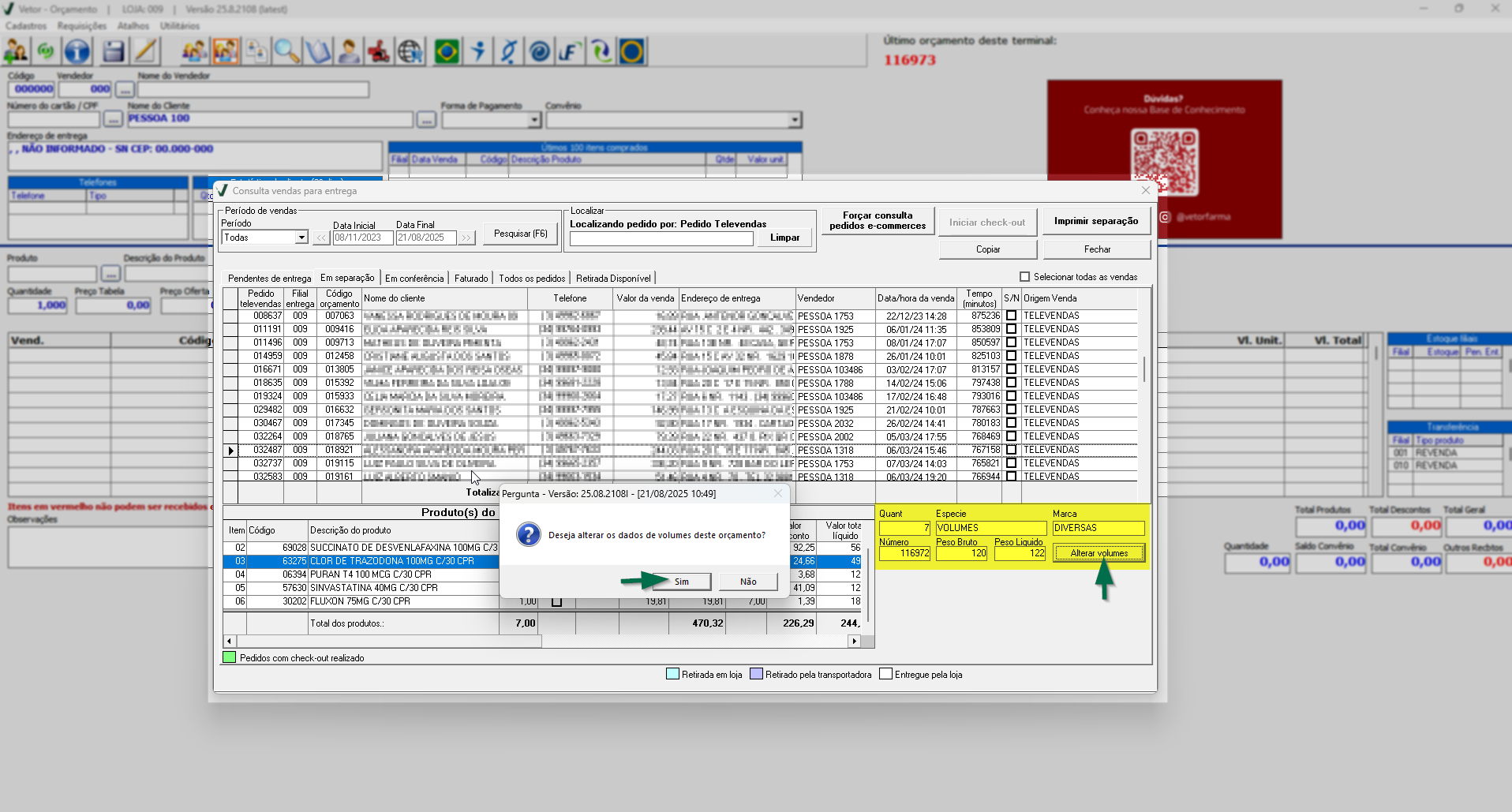Click the floppy disk save icon
Screen dimensions: 1512x812
[x=113, y=52]
